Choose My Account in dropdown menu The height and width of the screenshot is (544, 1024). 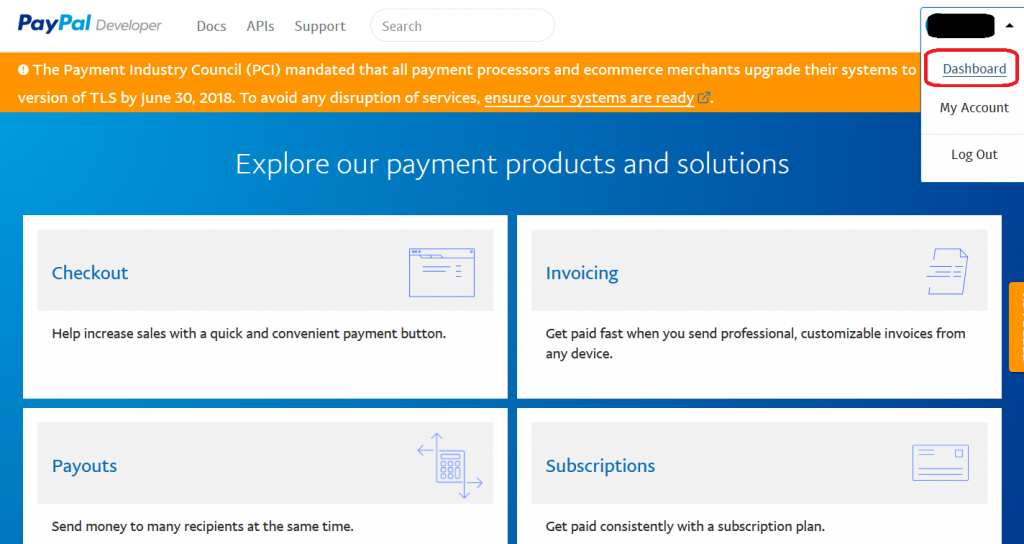coord(974,108)
